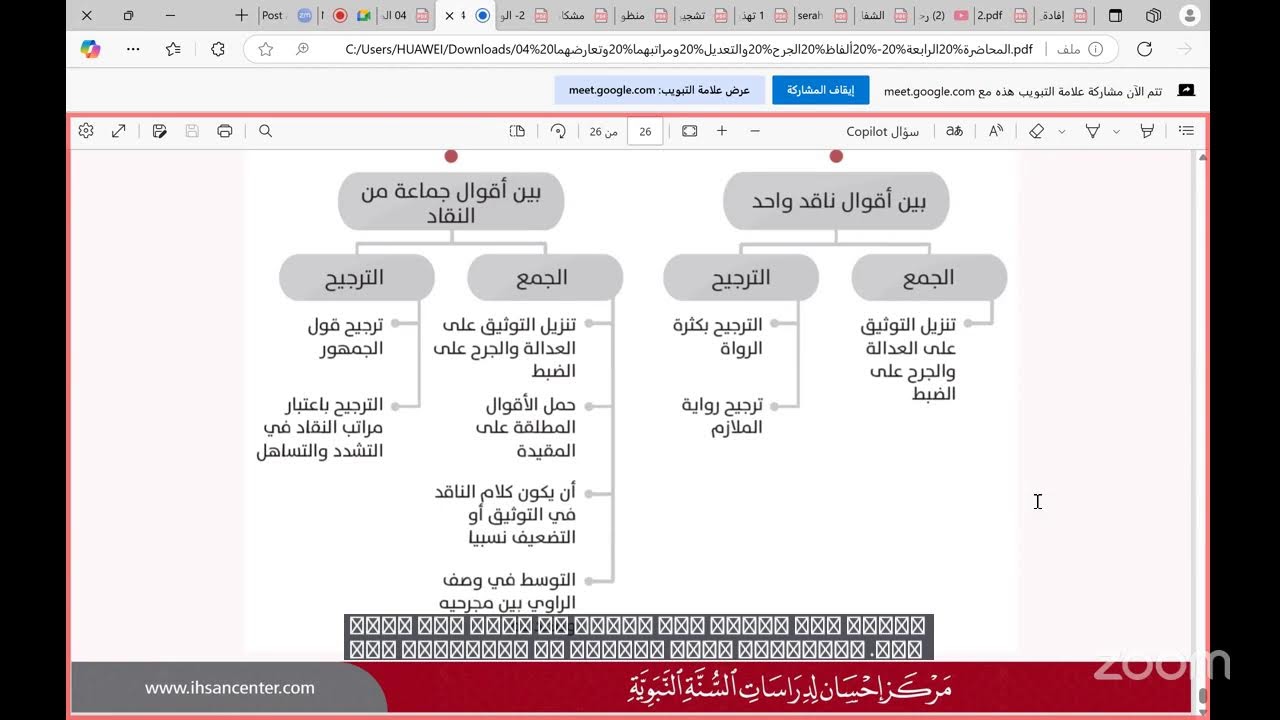Screen dimensions: 1280x720
Task: Print the PDF document
Action: tap(225, 131)
